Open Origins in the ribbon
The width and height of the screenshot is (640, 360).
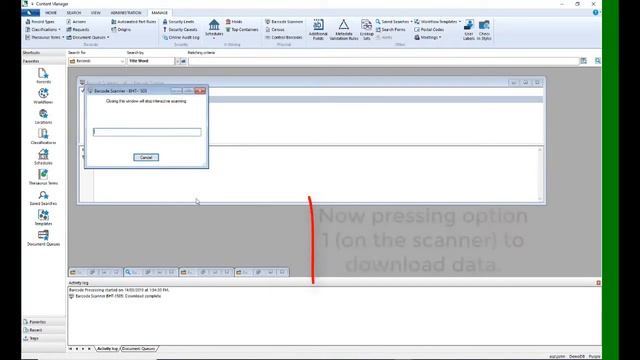click(x=121, y=29)
